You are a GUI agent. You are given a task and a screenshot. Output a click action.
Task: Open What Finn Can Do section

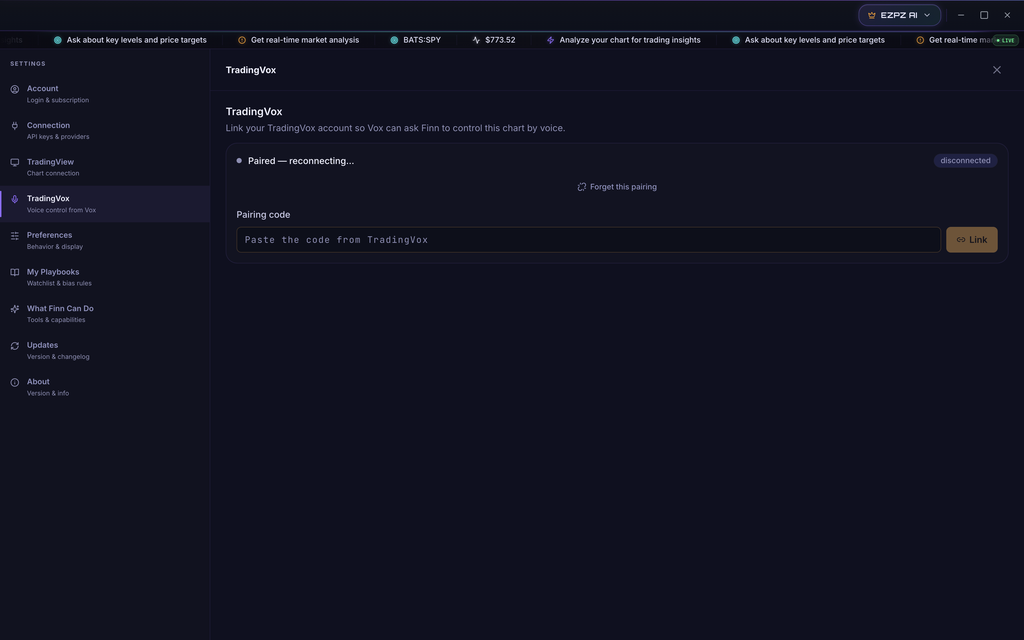pos(104,313)
